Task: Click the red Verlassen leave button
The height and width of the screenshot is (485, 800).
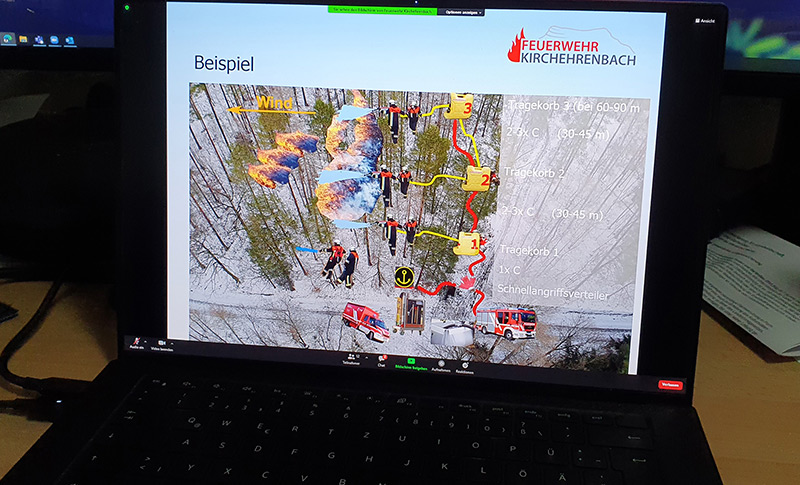Action: click(x=670, y=385)
